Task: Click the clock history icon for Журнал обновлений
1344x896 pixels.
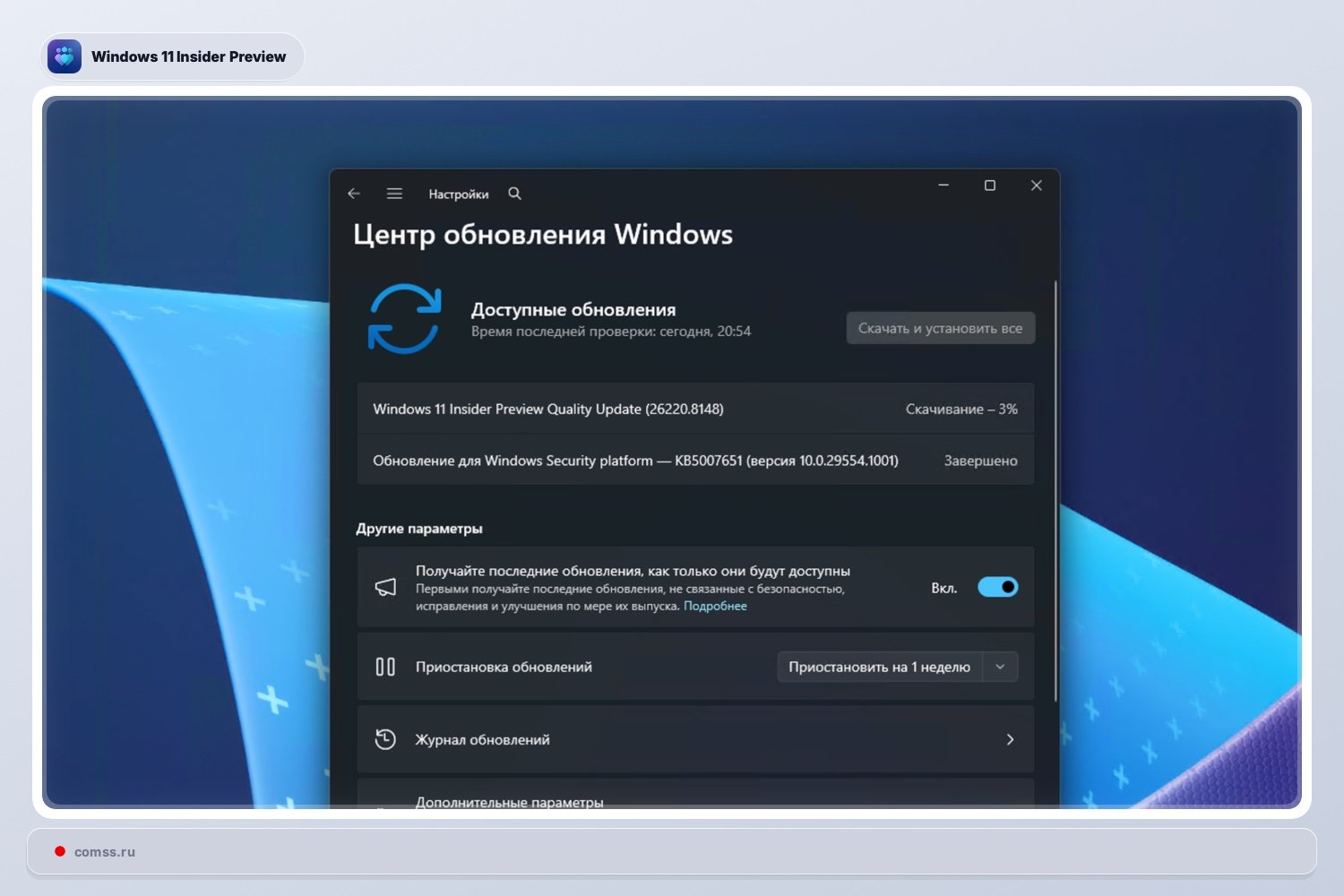Action: [384, 739]
